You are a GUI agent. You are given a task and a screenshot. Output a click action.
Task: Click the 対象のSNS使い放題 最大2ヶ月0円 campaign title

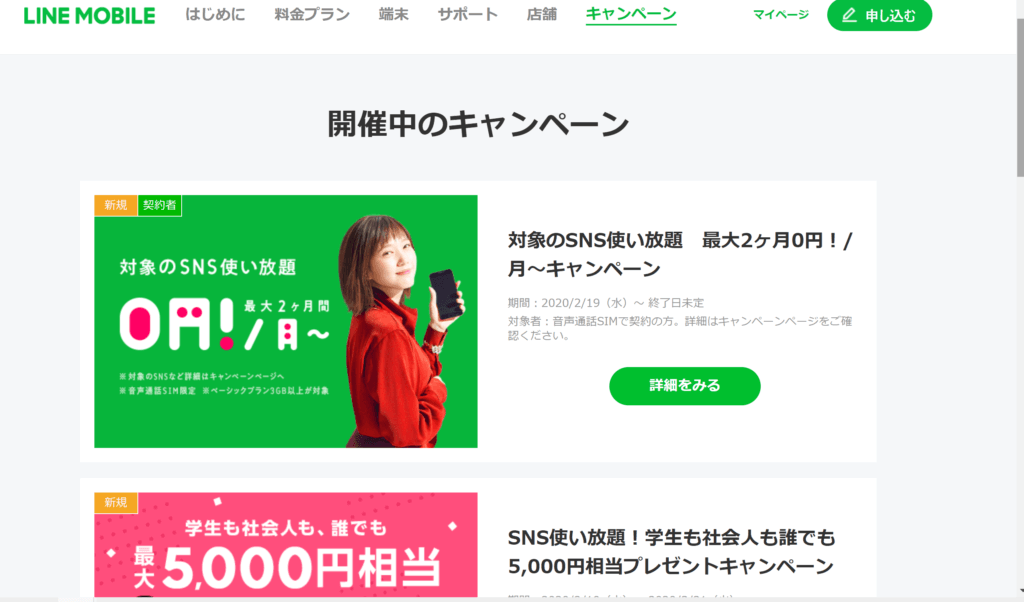pos(680,255)
